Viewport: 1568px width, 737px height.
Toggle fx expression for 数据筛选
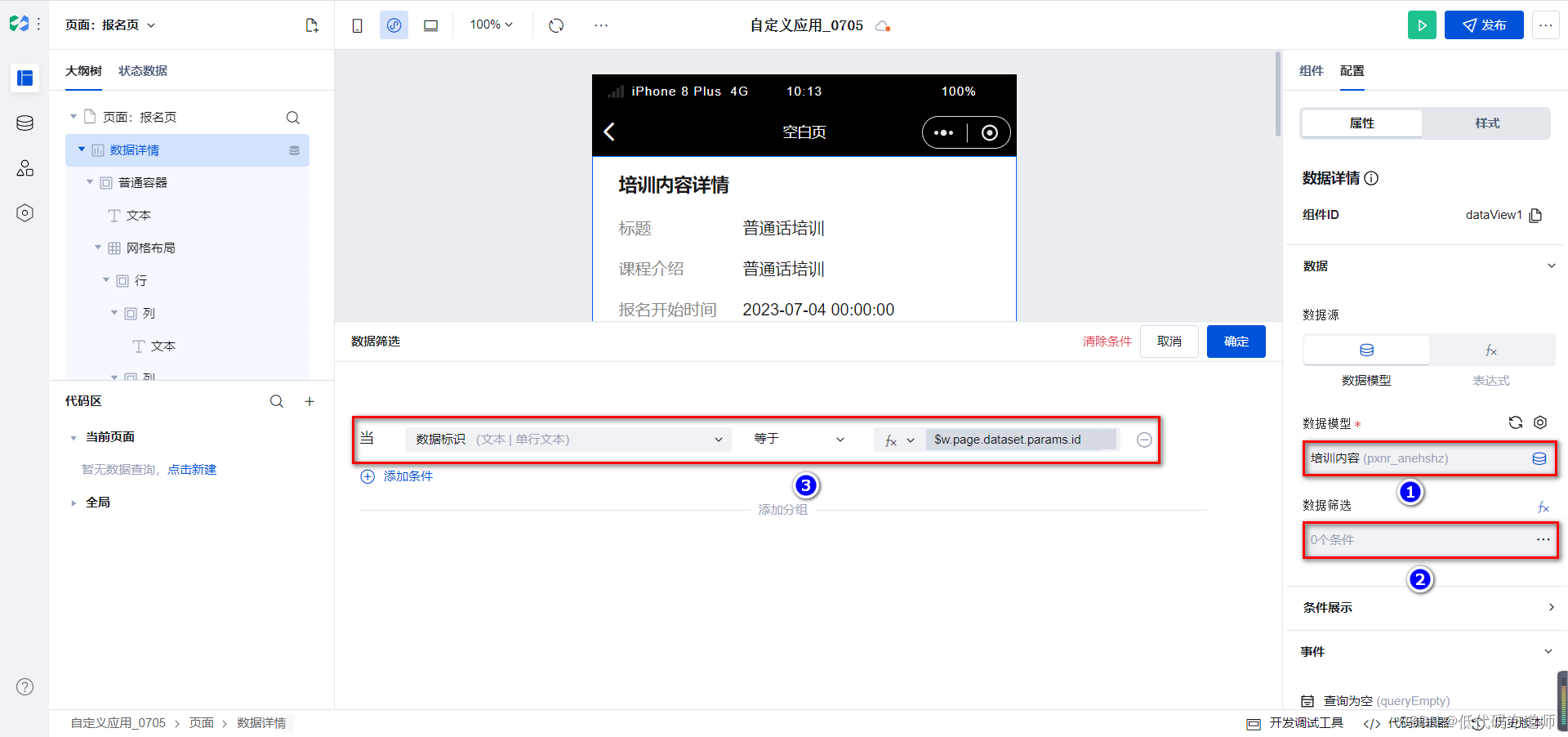tap(1543, 507)
